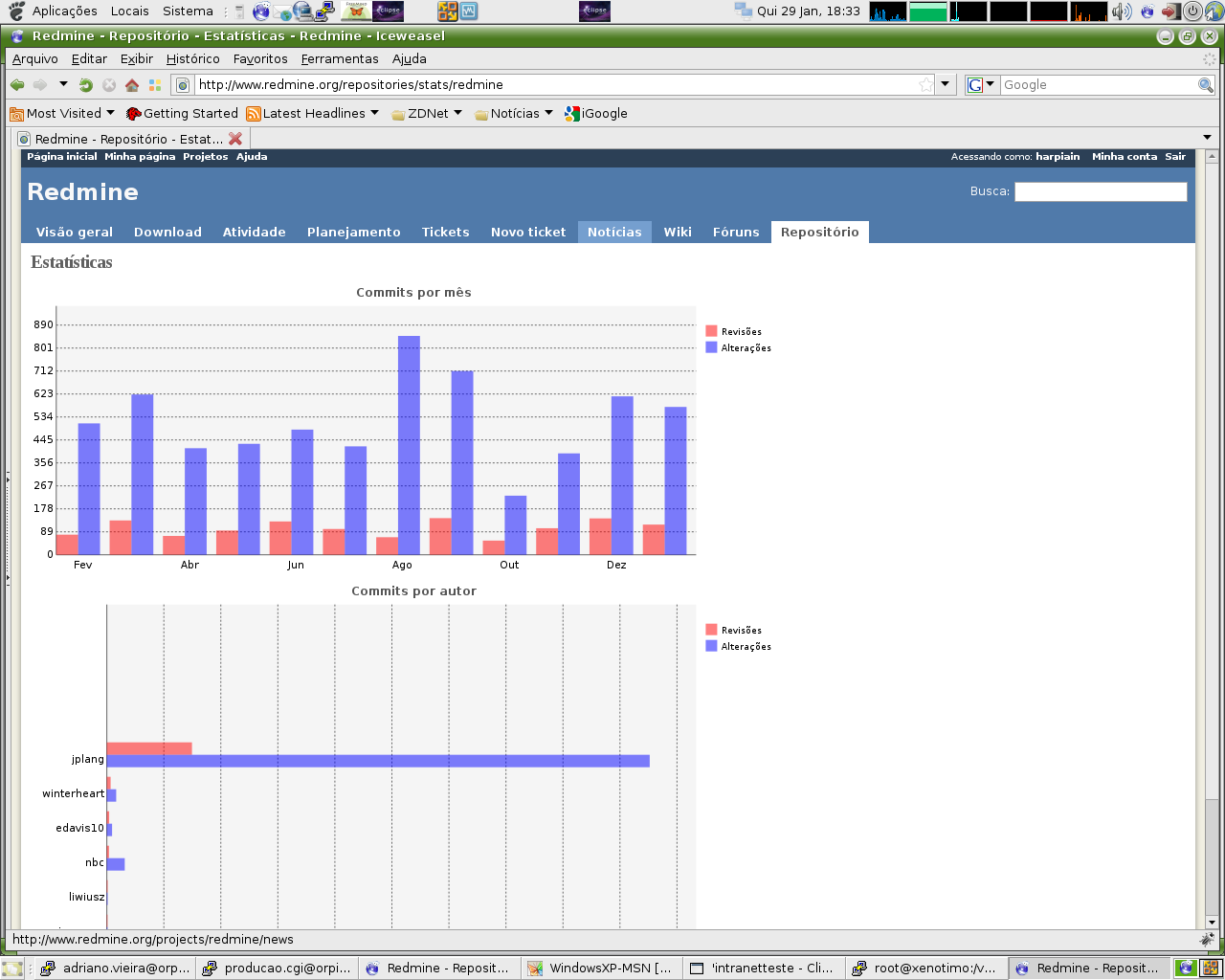Click the system monitor launcher icon
Image resolution: width=1225 pixels, height=980 pixels.
(468, 11)
